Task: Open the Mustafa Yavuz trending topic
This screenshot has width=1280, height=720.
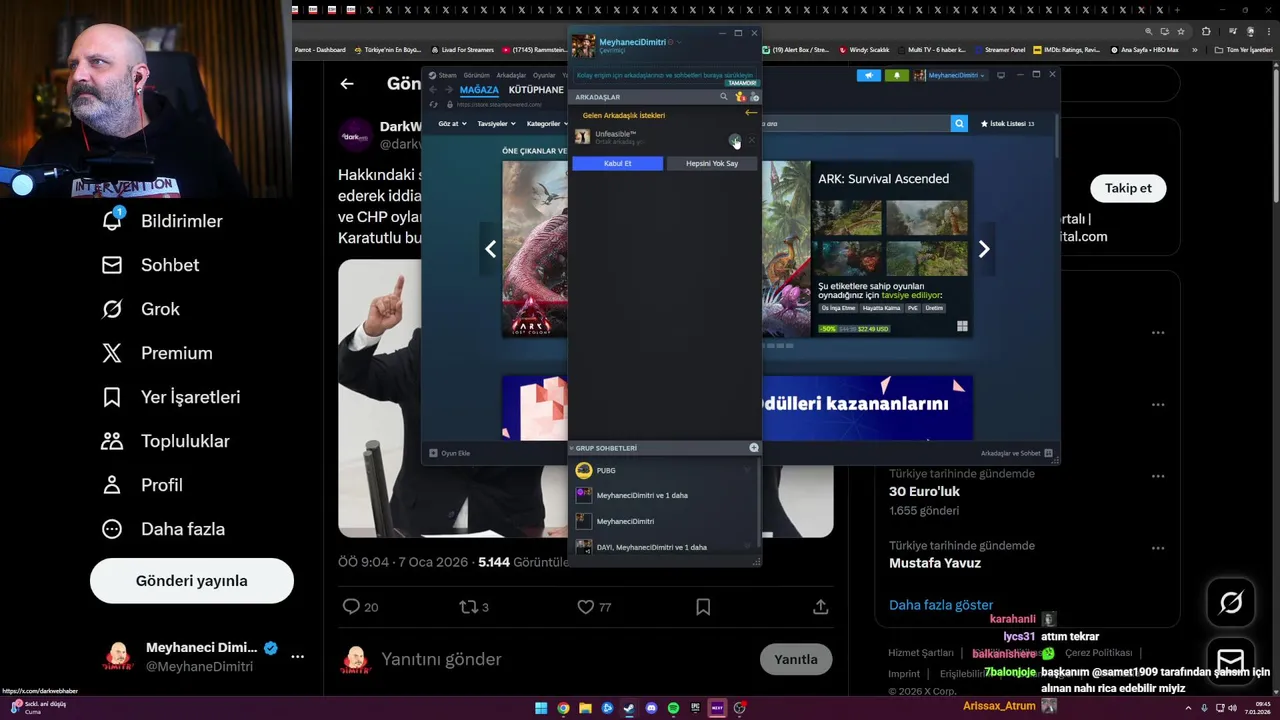Action: [935, 563]
